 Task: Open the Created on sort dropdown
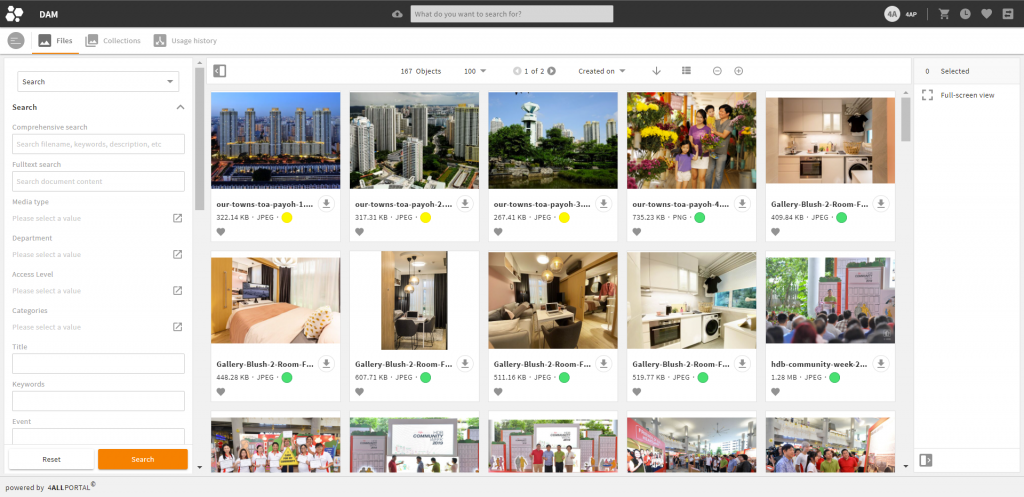pyautogui.click(x=601, y=71)
